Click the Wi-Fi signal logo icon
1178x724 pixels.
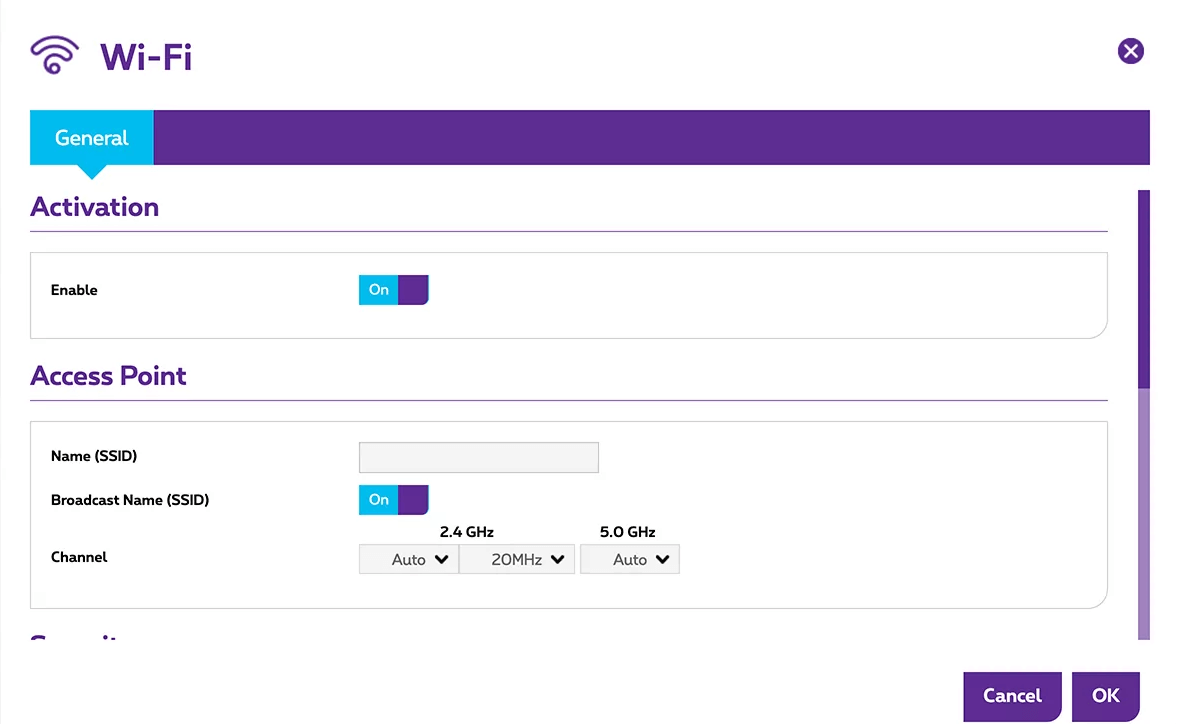(54, 55)
